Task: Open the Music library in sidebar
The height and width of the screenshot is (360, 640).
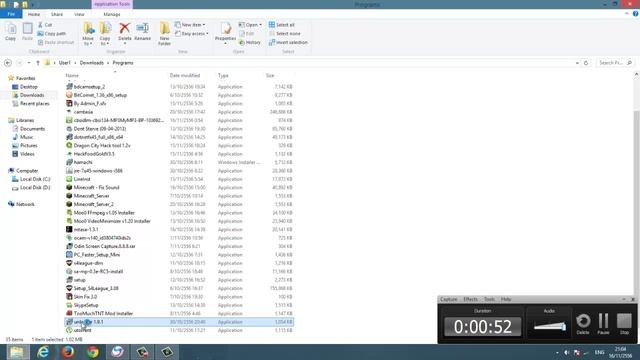Action: (23, 137)
